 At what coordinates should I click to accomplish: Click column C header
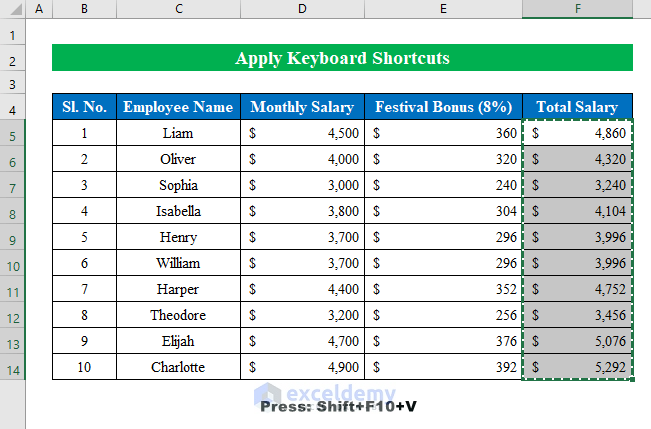(178, 9)
